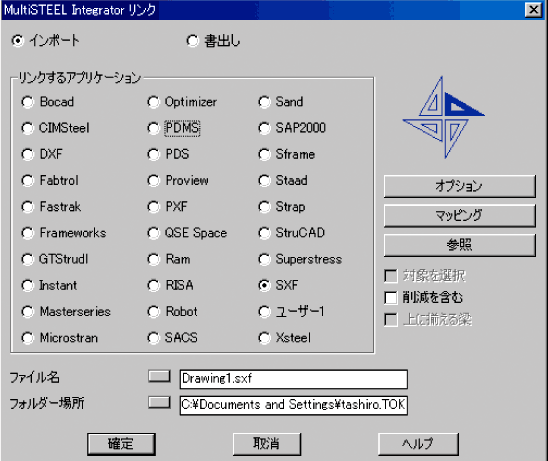Select the RISA radio button
This screenshot has height=461, width=548.
point(153,286)
